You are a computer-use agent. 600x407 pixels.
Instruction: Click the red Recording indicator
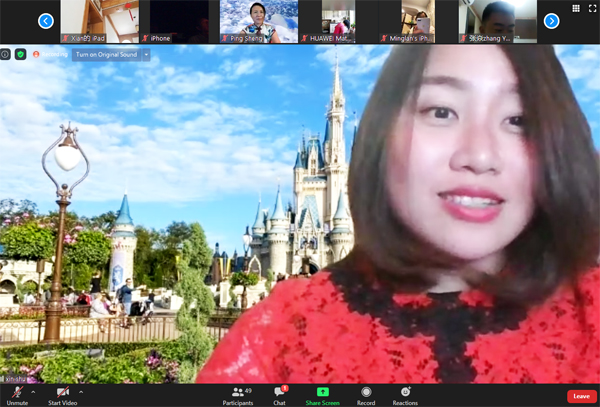51,54
